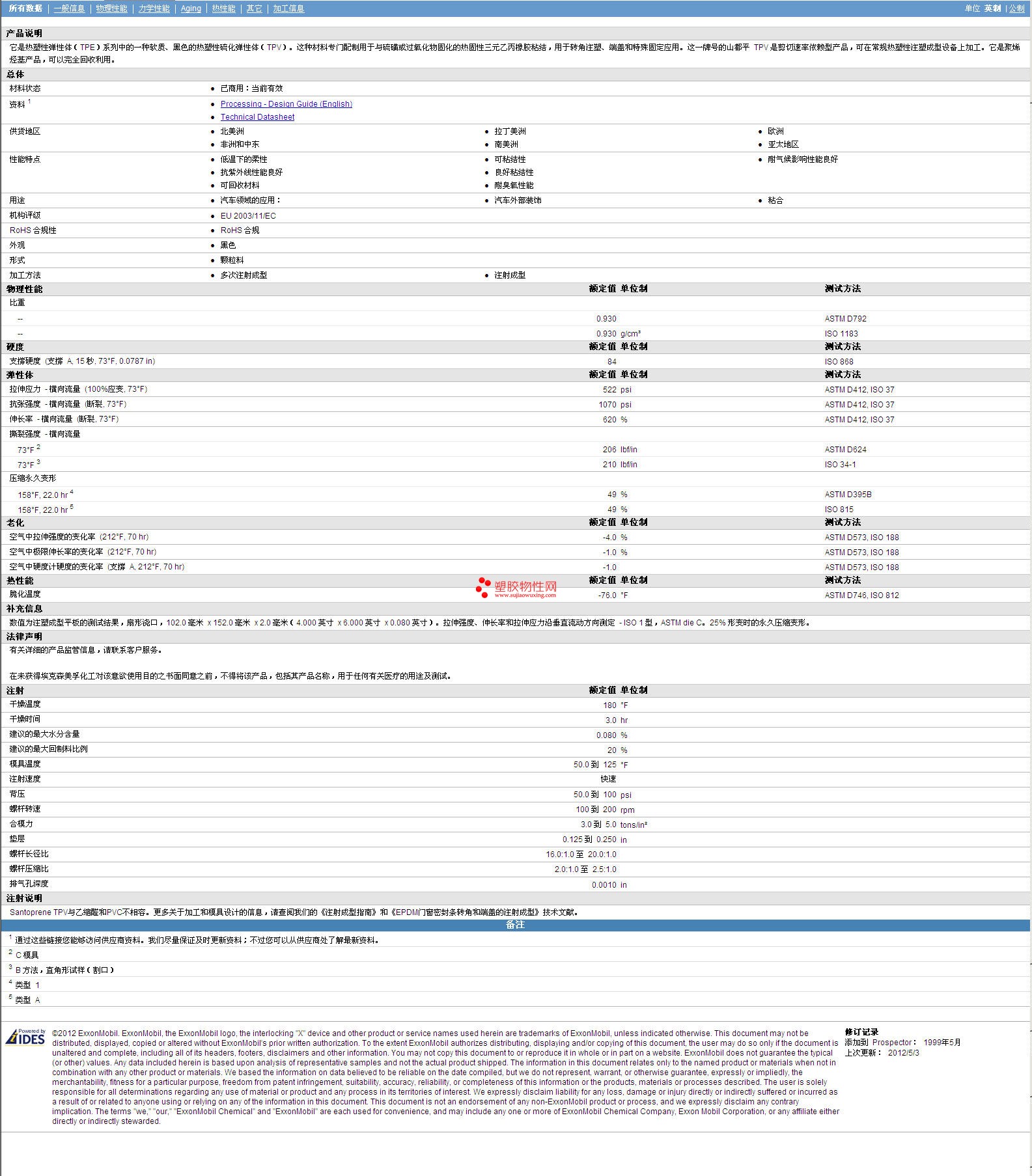Switch to the 物理性能 tab
This screenshot has height=1176, width=1032.
click(111, 8)
